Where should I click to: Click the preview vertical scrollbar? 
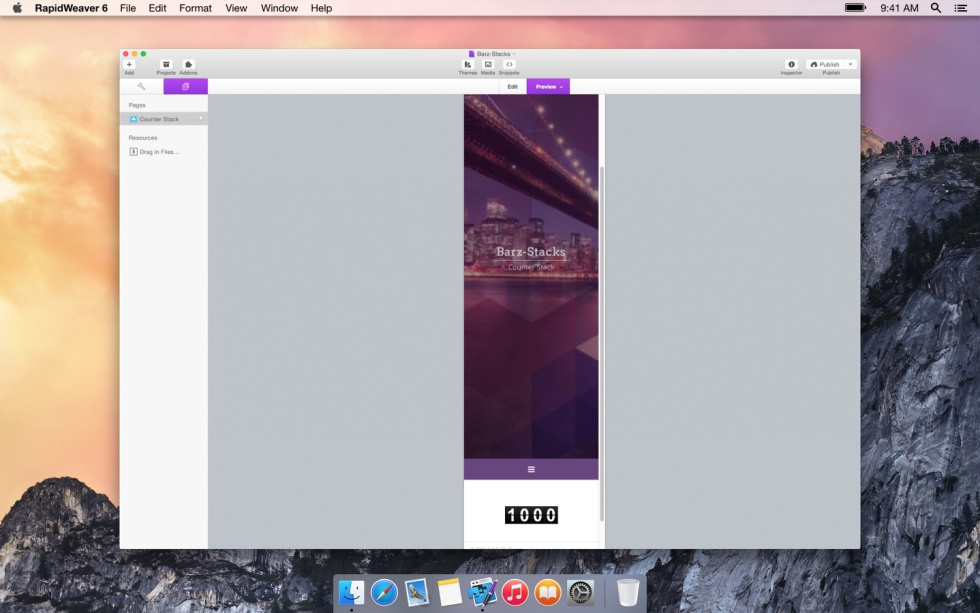point(602,344)
